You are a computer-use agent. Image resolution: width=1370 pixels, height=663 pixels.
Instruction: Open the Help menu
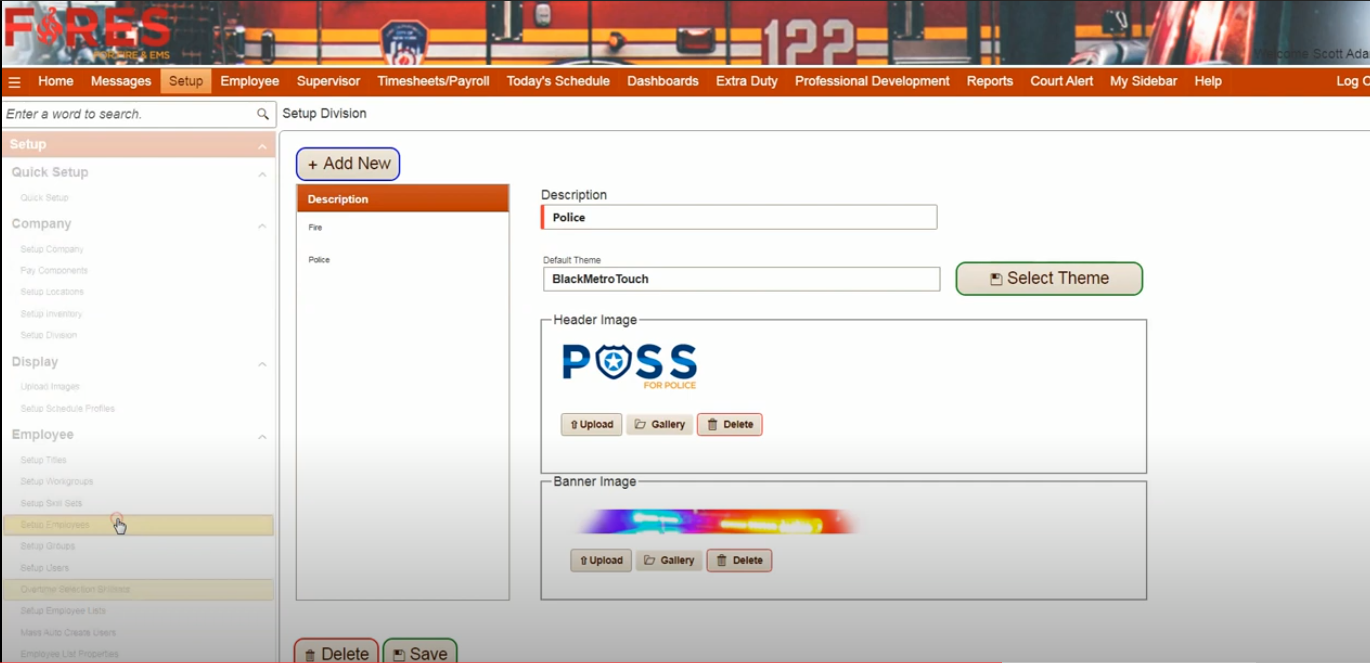(1208, 81)
